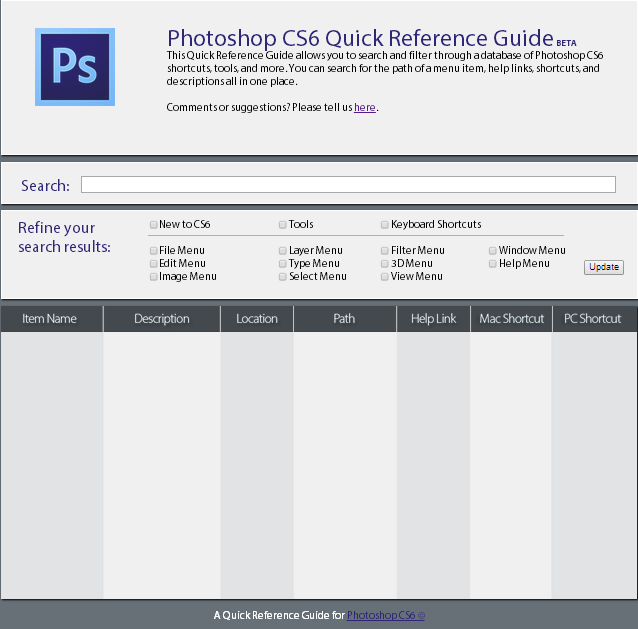
Task: Follow the Photoshop CS6 footer link
Action: point(386,615)
